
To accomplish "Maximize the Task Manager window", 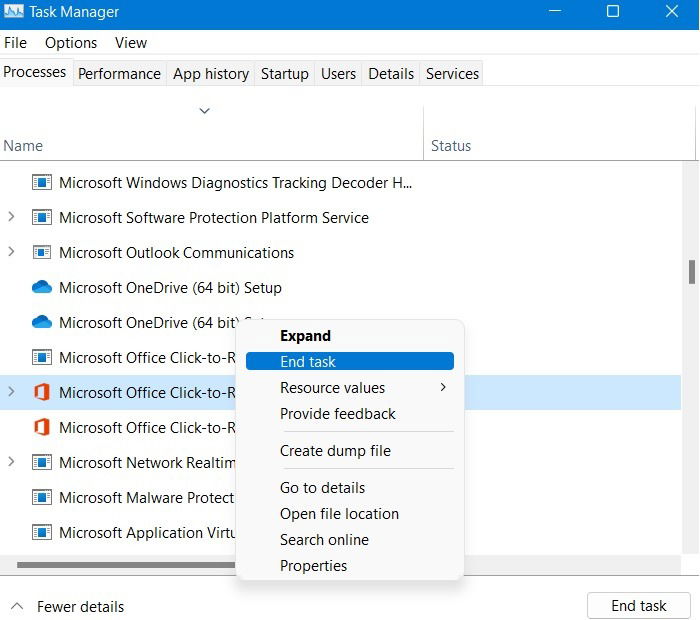I will pyautogui.click(x=613, y=11).
